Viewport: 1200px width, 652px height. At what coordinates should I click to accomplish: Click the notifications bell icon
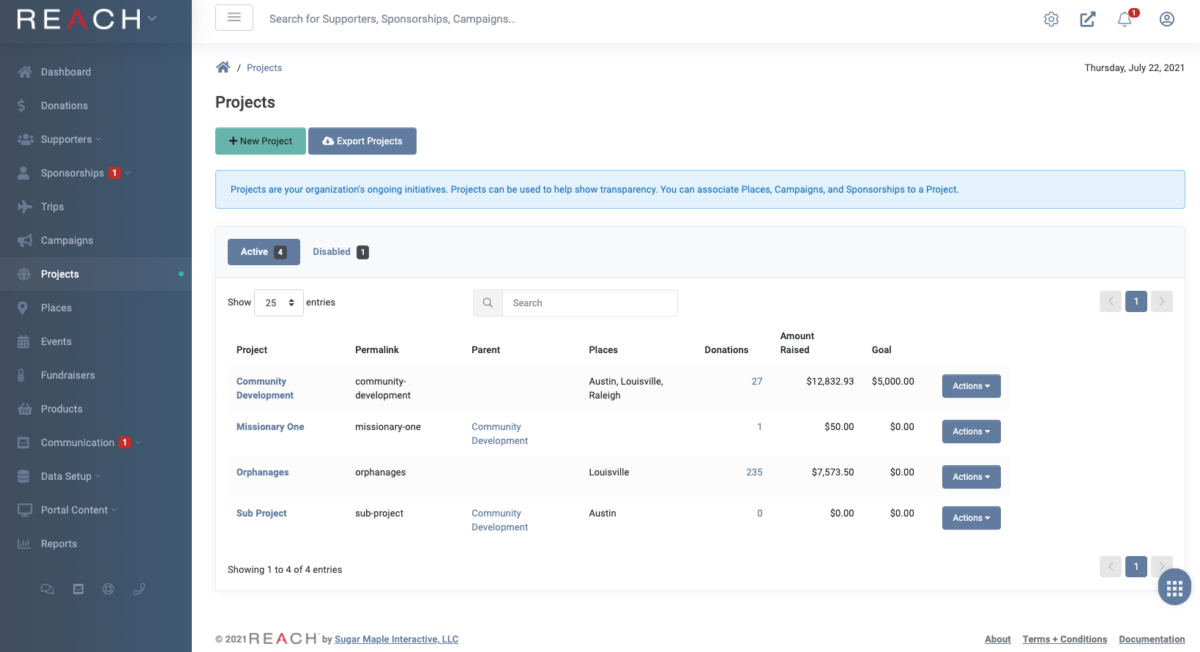[1124, 19]
